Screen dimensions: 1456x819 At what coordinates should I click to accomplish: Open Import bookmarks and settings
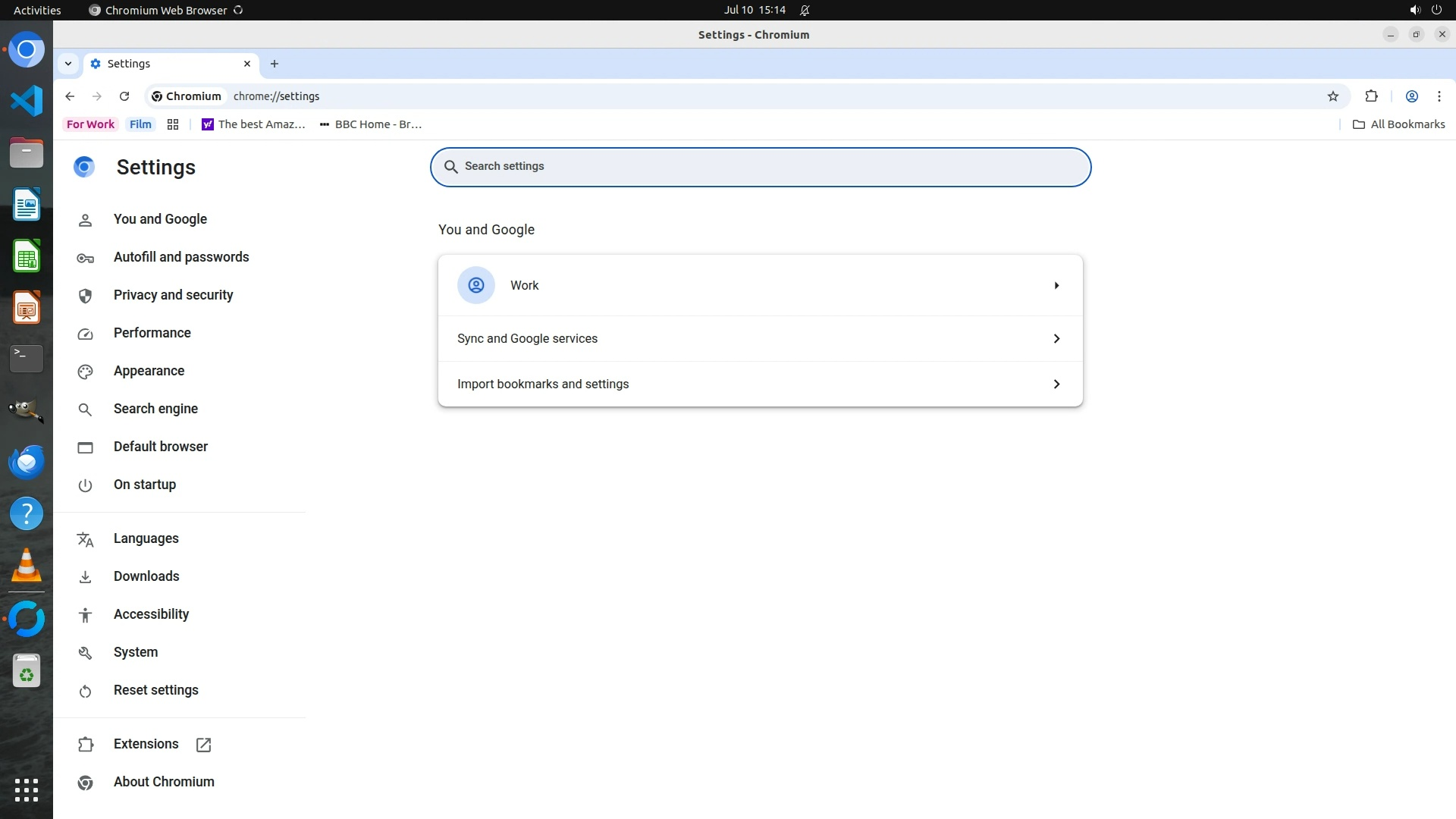pyautogui.click(x=760, y=384)
